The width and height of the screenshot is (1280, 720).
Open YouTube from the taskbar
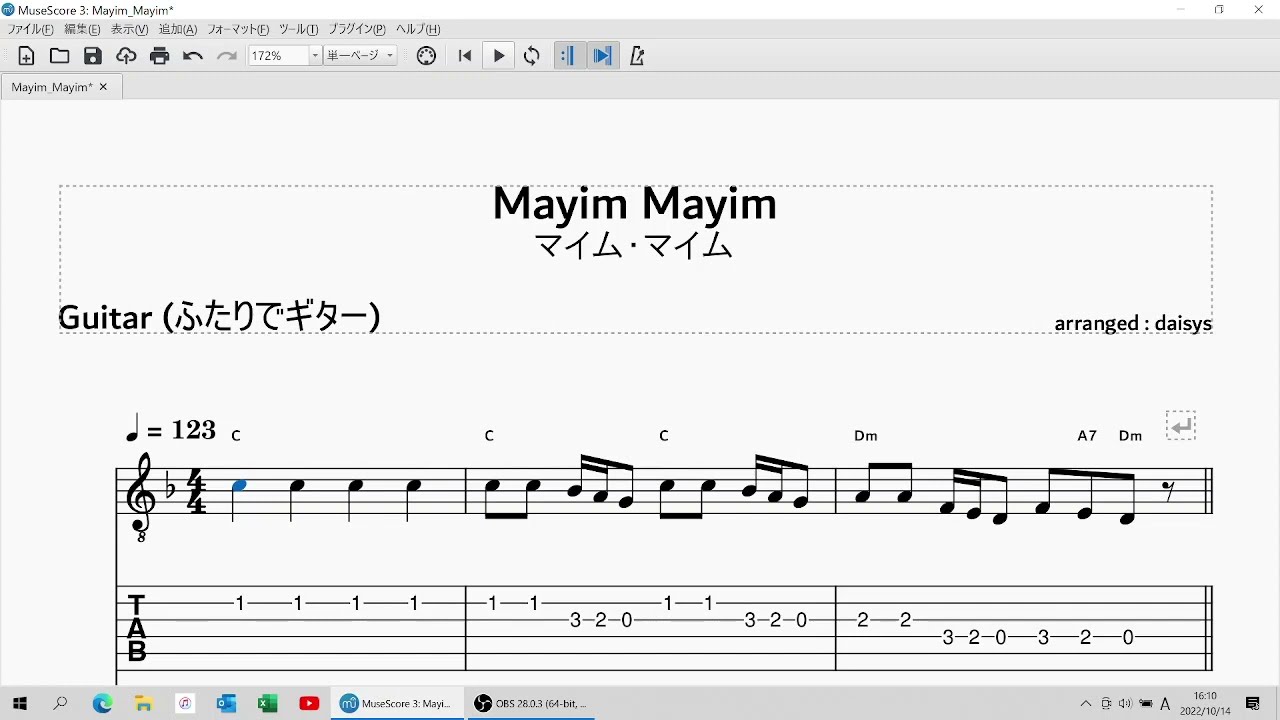[309, 704]
